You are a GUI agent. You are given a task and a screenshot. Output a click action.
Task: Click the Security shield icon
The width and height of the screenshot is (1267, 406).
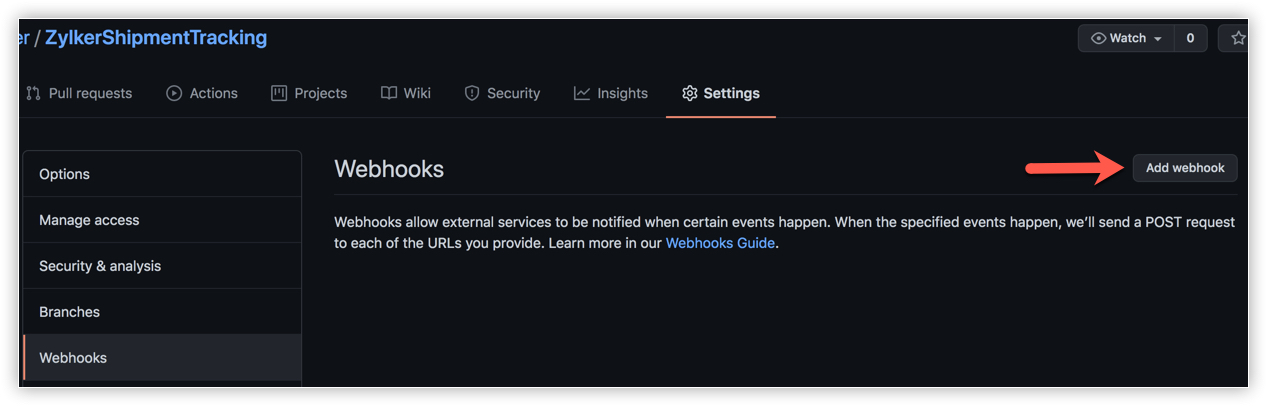[x=472, y=93]
